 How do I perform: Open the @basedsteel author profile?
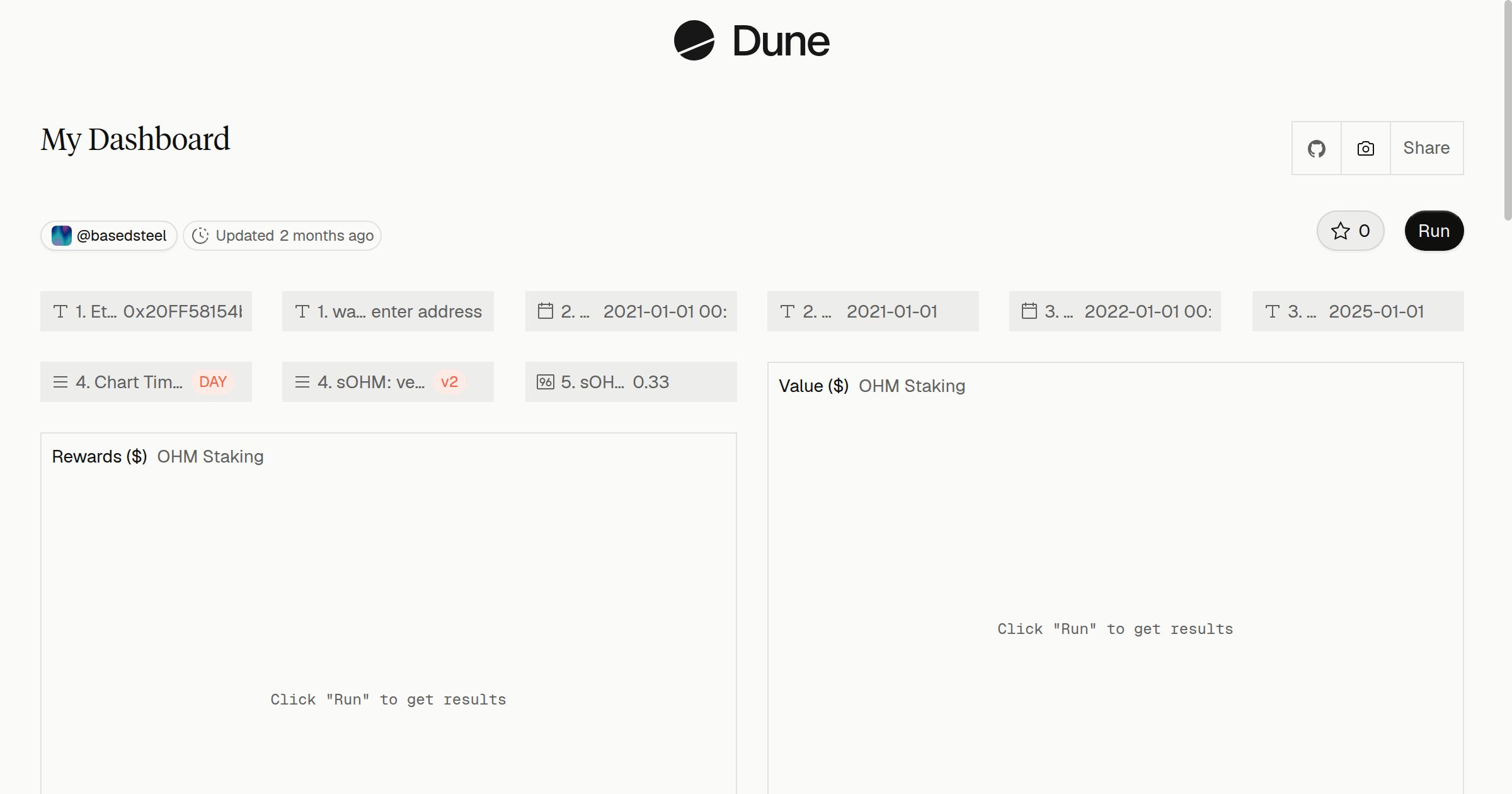(109, 236)
